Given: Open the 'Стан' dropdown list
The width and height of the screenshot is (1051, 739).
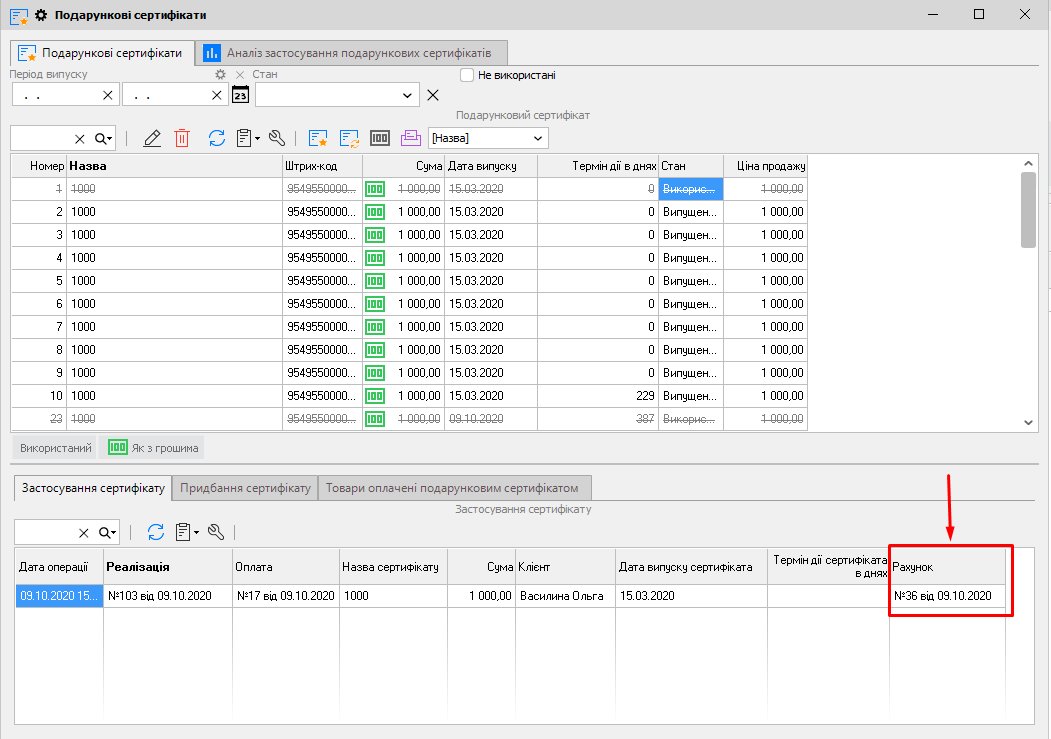Looking at the screenshot, I should pos(408,95).
